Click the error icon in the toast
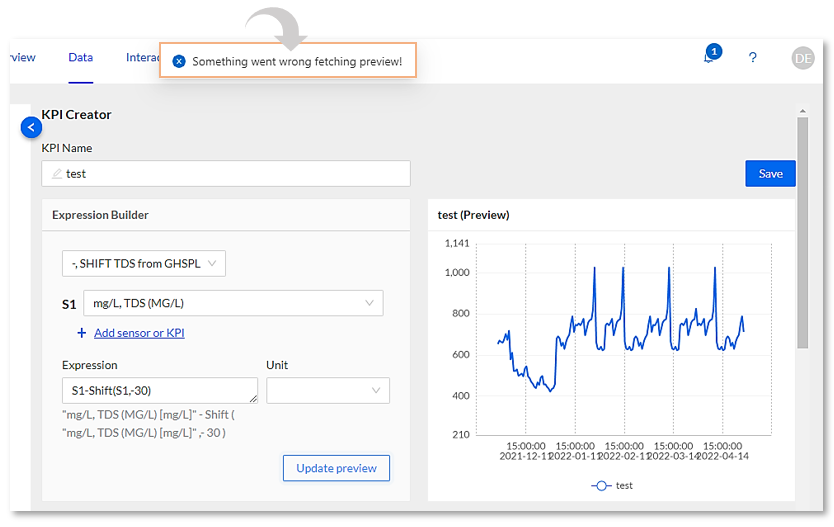 click(179, 61)
